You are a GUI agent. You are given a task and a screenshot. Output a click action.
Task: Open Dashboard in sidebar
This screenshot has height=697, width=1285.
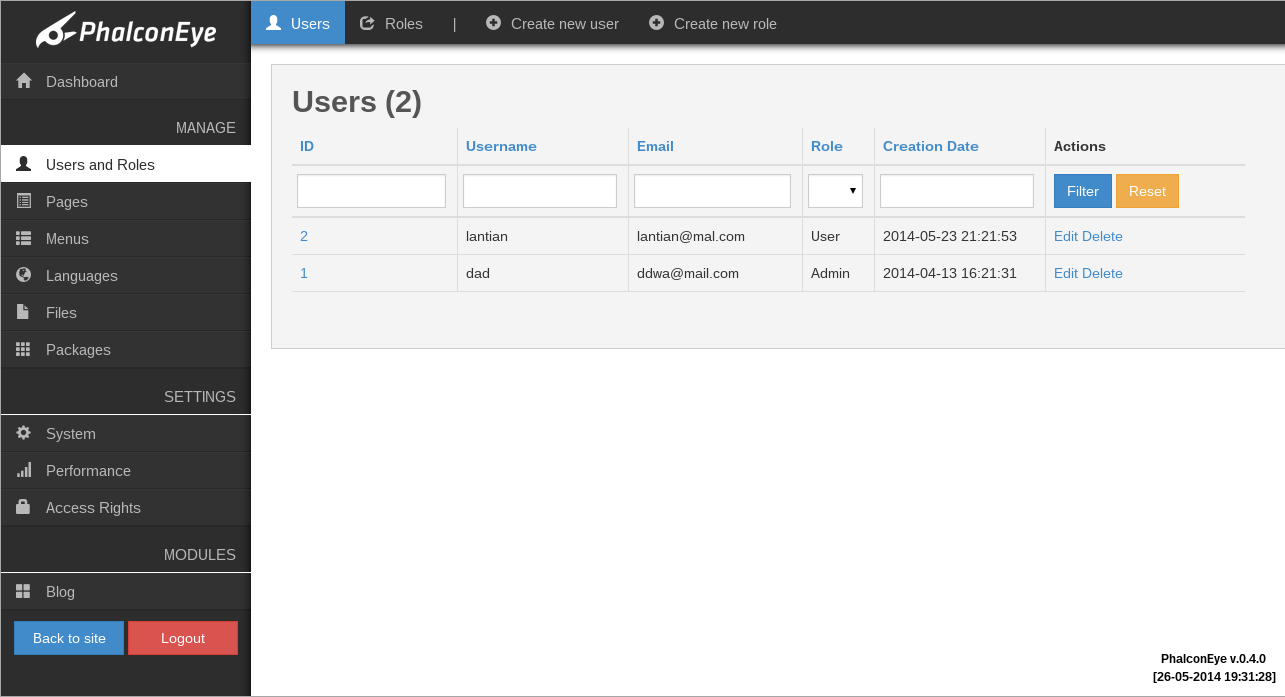pos(126,81)
